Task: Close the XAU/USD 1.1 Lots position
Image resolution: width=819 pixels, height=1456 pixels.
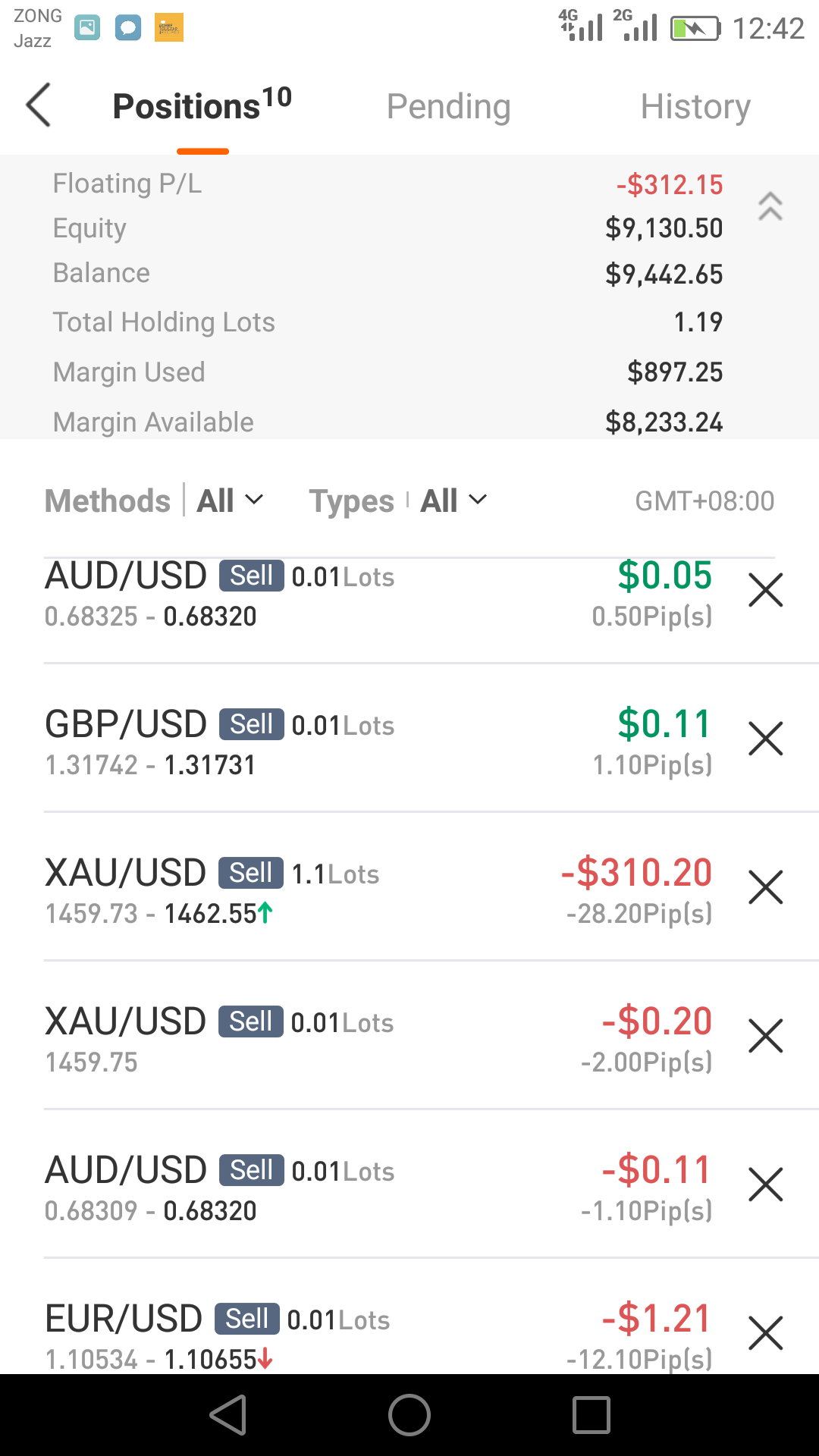Action: (x=765, y=887)
